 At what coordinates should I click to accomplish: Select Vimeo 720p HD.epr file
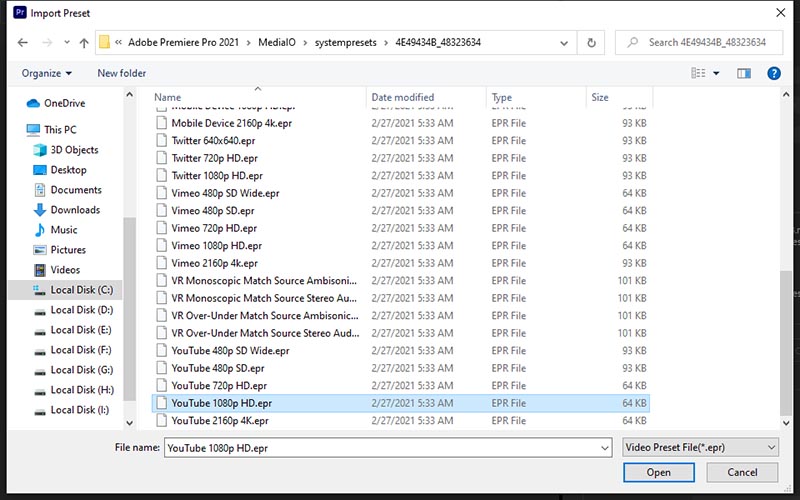(x=401, y=228)
